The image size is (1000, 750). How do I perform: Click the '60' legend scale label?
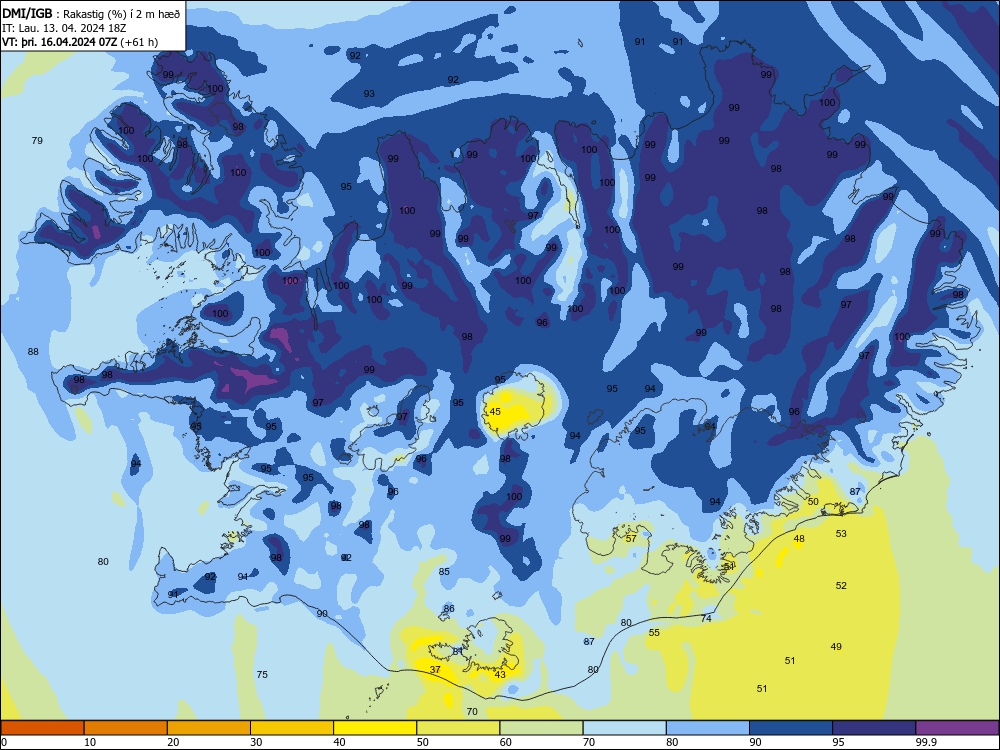pyautogui.click(x=506, y=742)
